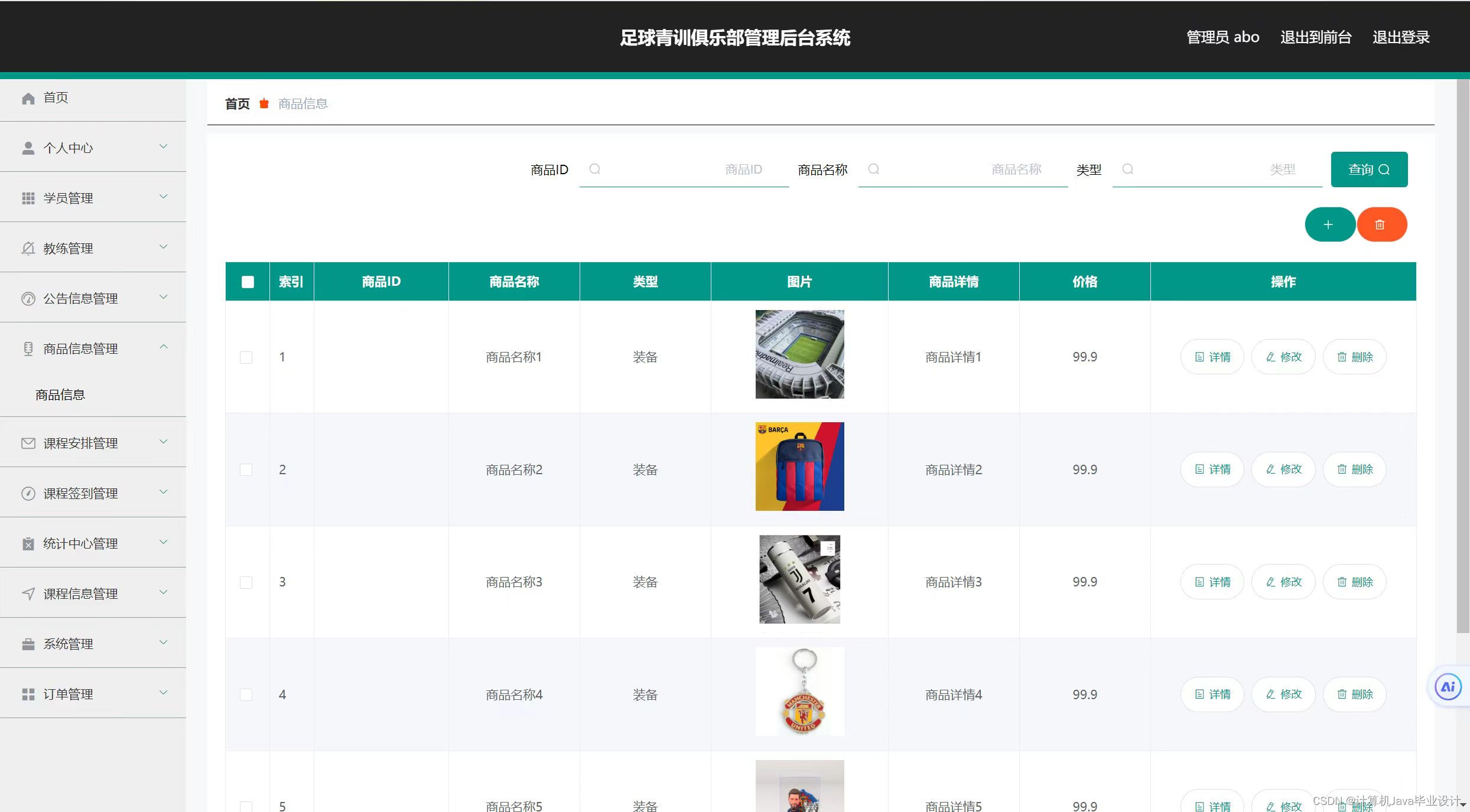Screen dimensions: 1470x812
Task: Check the checkbox for row 1
Action: 246,357
